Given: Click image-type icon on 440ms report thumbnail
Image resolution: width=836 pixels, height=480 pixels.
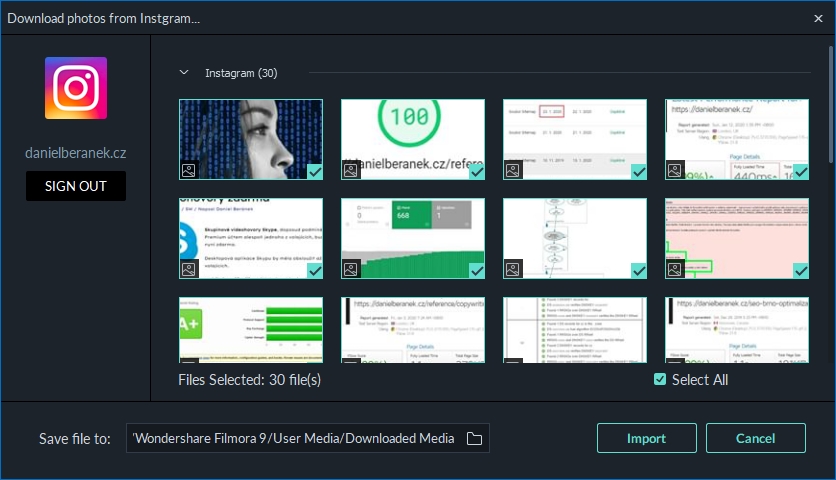Looking at the screenshot, I should (675, 170).
